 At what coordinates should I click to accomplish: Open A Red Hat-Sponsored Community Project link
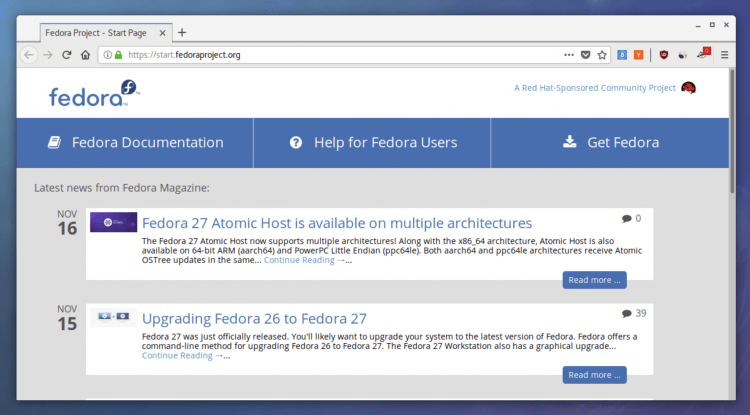(x=595, y=88)
